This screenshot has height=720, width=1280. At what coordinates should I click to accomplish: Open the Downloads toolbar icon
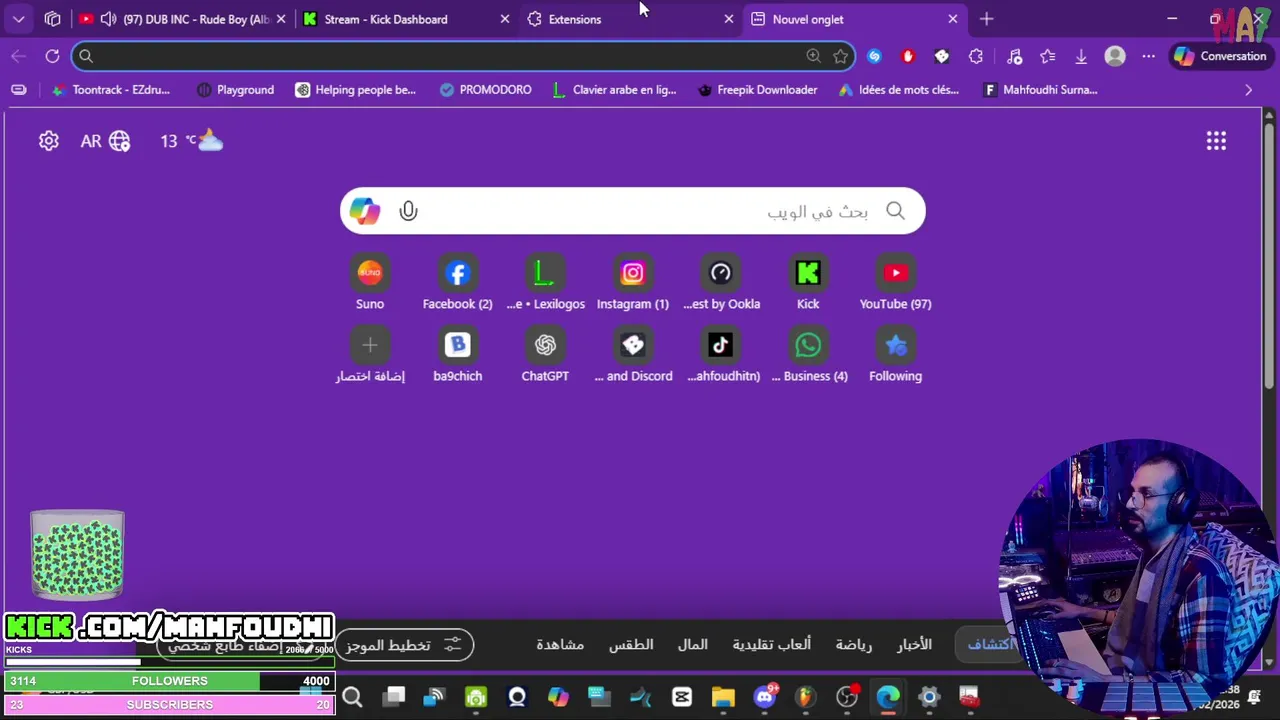(x=1081, y=56)
